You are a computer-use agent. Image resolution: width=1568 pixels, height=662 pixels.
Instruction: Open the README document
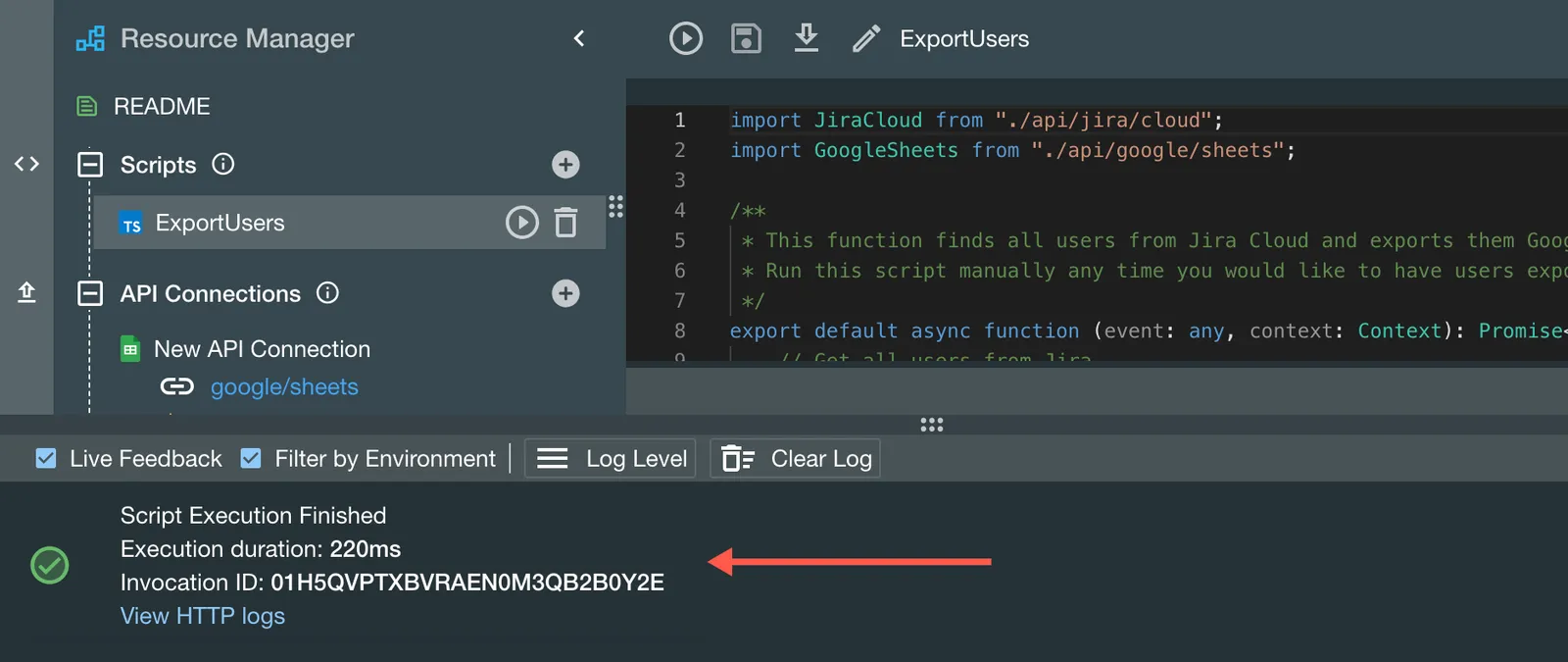click(x=162, y=106)
